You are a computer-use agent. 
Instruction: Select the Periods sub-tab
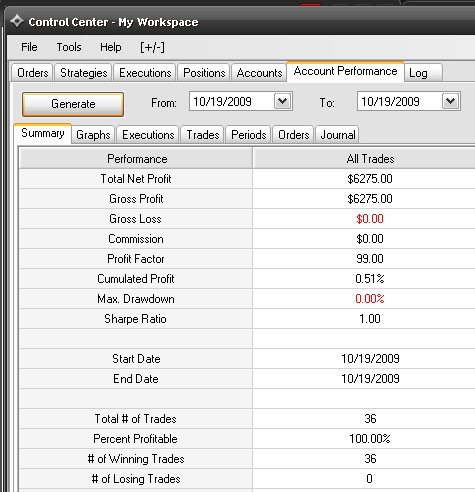[x=249, y=135]
